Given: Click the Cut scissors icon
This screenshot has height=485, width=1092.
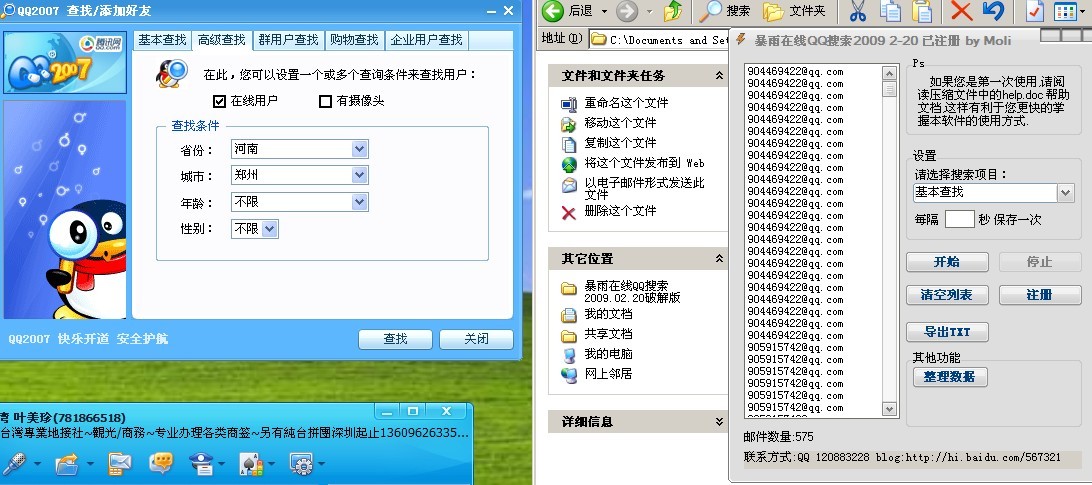Looking at the screenshot, I should click(x=857, y=10).
